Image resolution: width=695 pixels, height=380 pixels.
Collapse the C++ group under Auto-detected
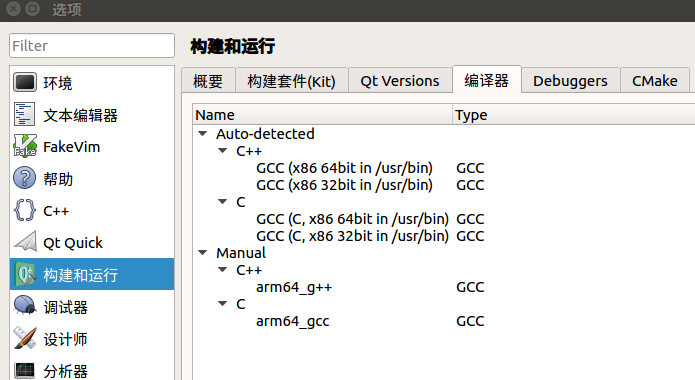(x=223, y=151)
